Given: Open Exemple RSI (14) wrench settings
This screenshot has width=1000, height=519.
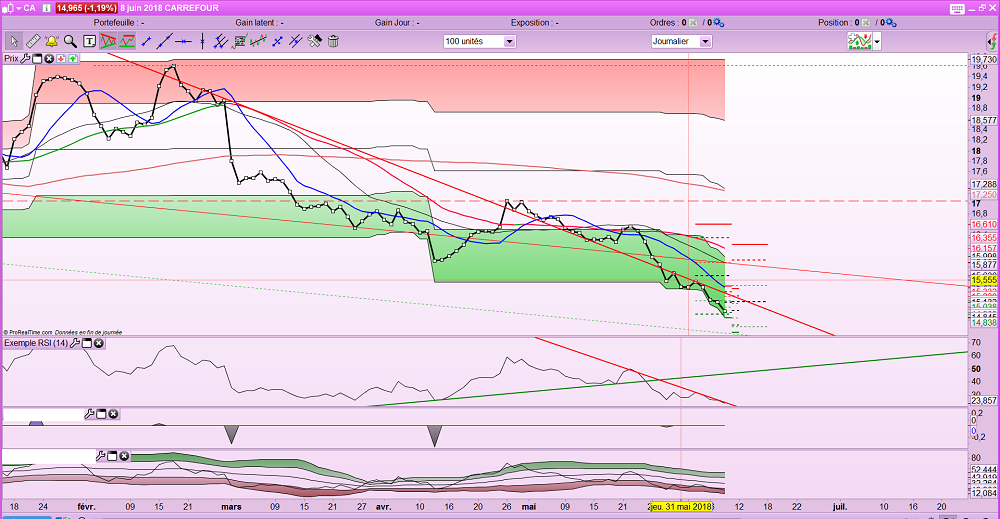Looking at the screenshot, I should [75, 343].
